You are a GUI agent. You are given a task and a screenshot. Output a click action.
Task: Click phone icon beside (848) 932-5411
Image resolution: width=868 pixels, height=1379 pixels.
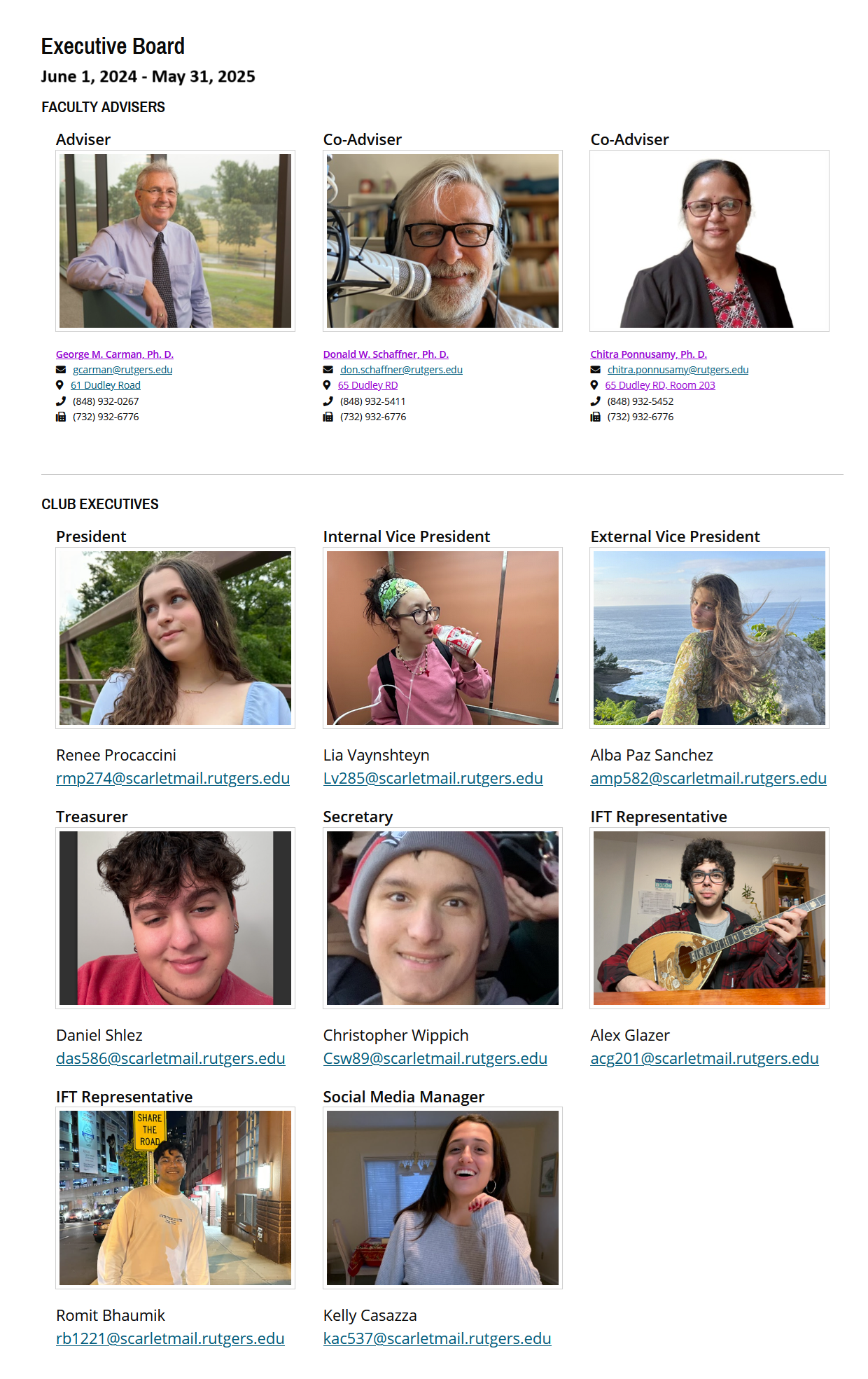click(328, 401)
